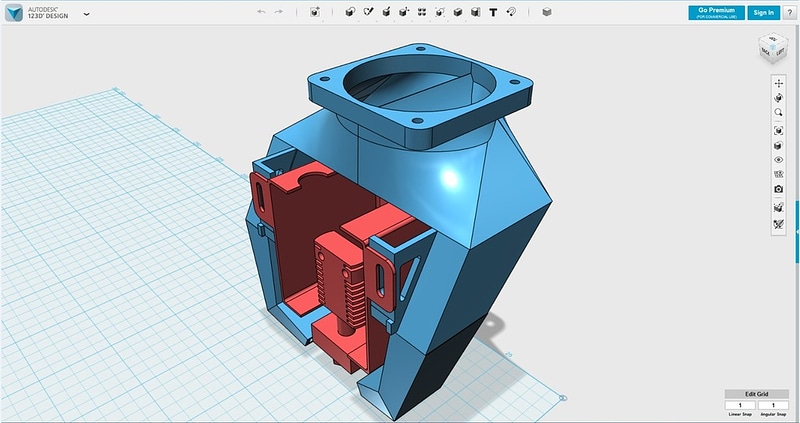
Task: Click the LEFT face of view cube
Action: [781, 52]
